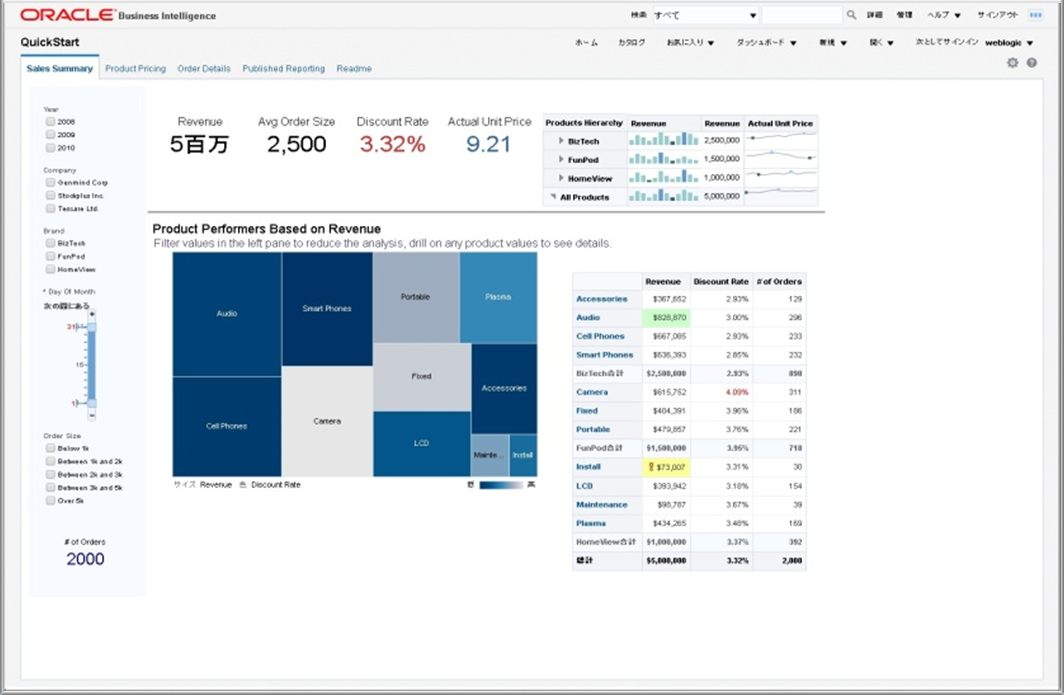The image size is (1064, 695).
Task: Click the Audio revenue cell $828,870
Action: (x=666, y=318)
